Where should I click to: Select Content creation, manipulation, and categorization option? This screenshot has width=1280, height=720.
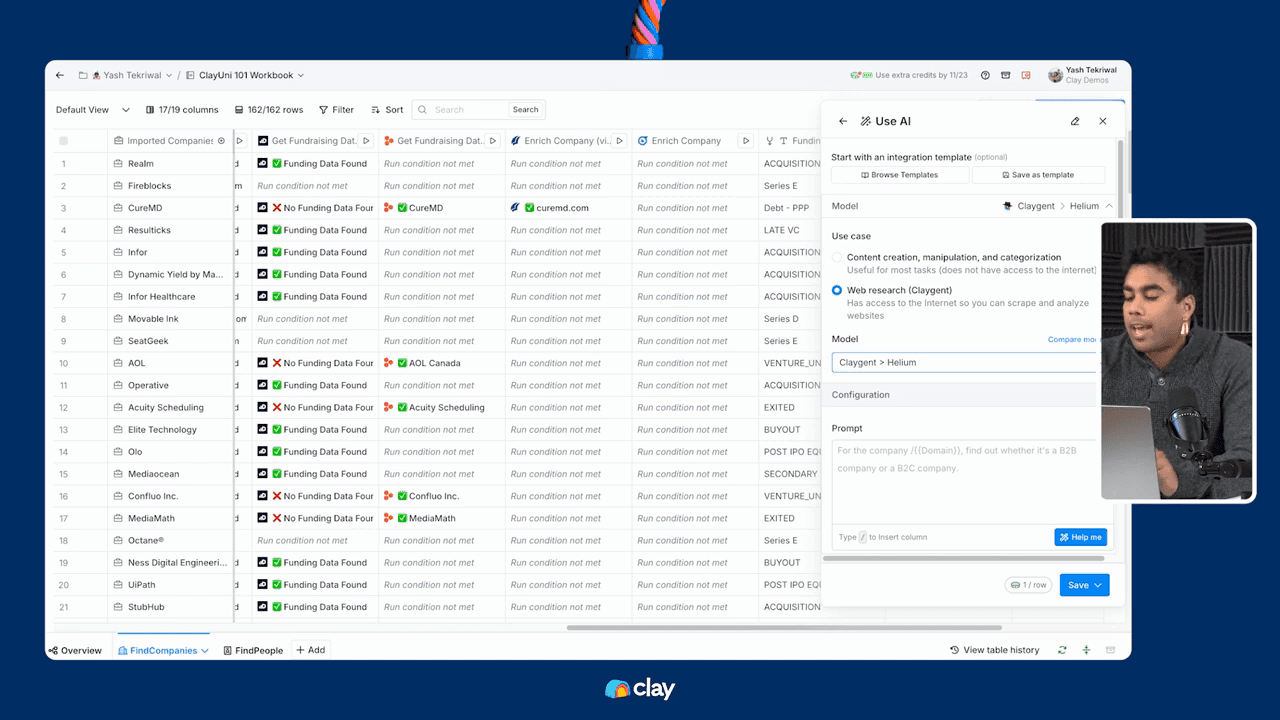click(x=837, y=257)
